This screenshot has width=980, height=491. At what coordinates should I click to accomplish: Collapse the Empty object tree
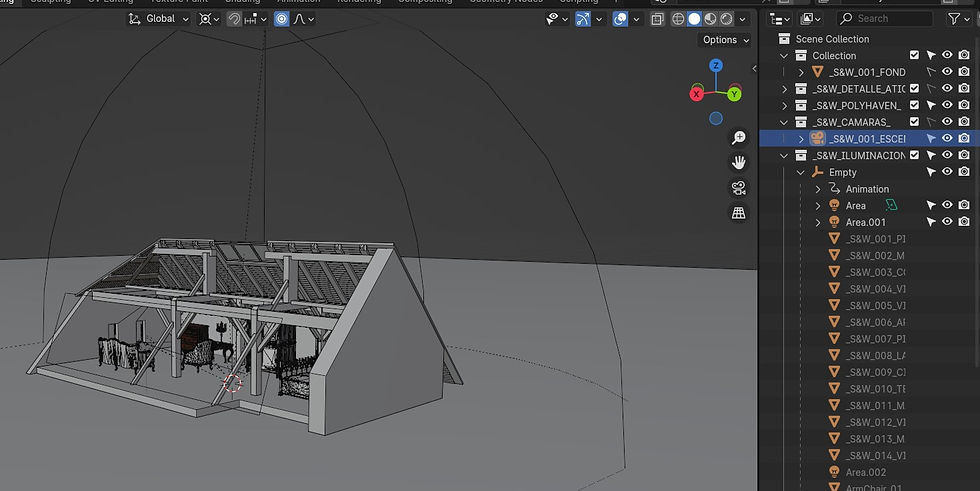click(801, 172)
